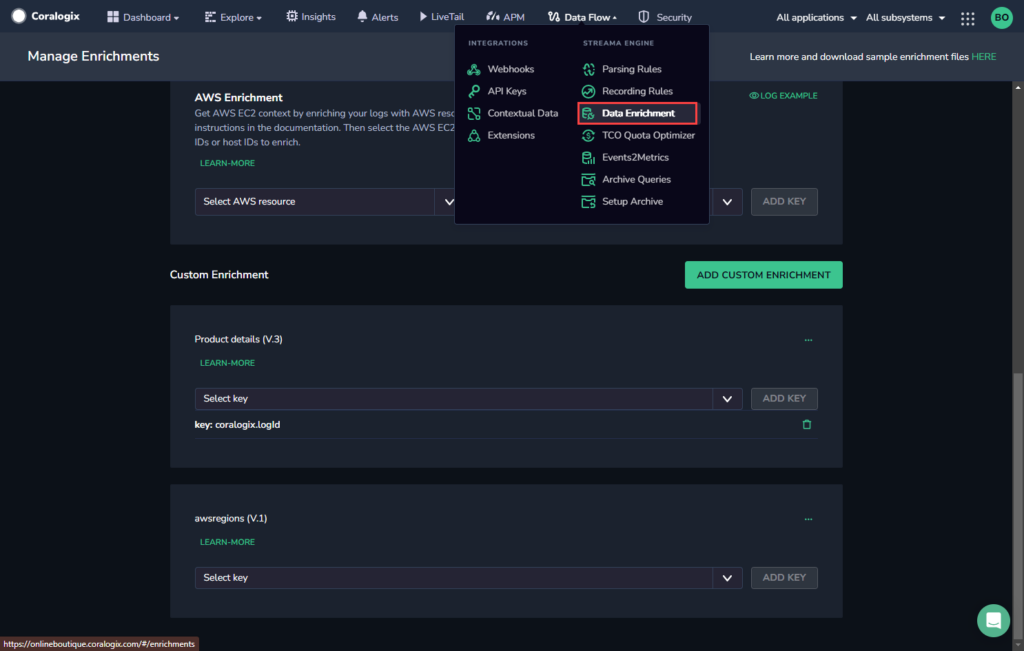Click the 'AWS Enrichment' heading
1024x651 pixels.
[238, 98]
